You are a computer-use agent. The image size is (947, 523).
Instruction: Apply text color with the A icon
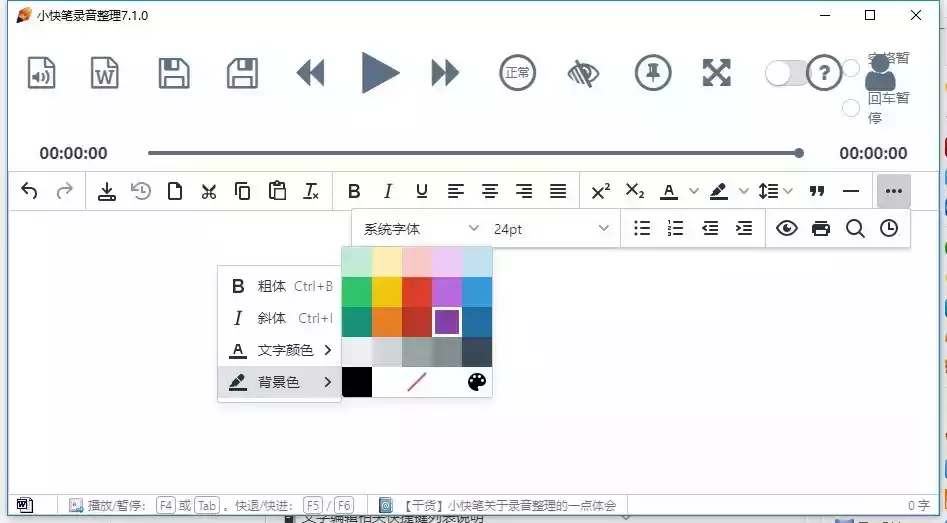[x=669, y=191]
